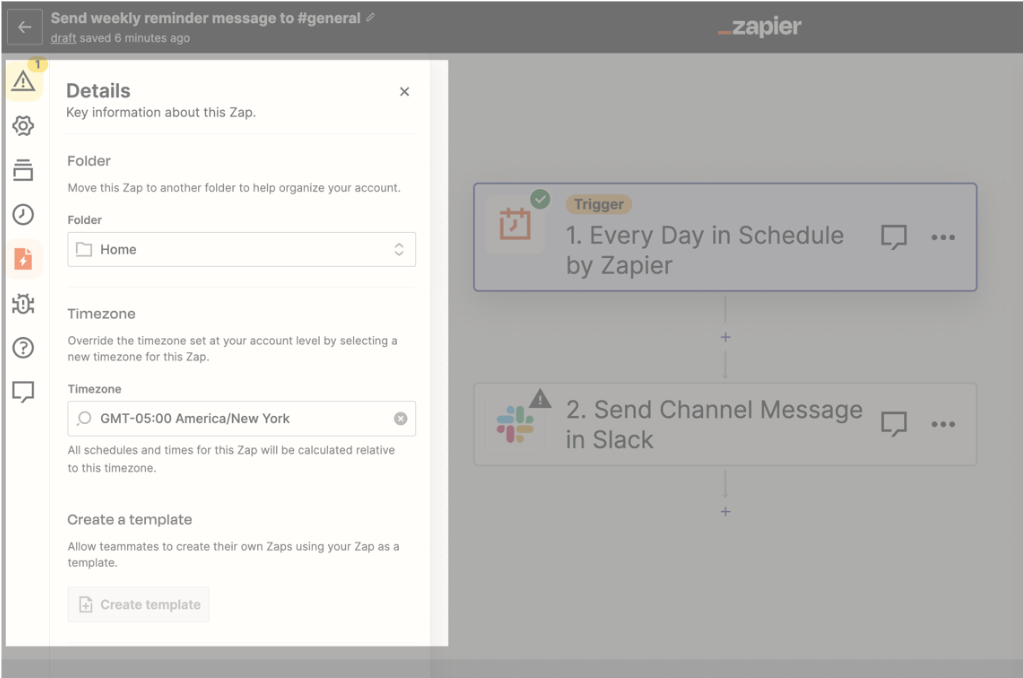
Task: Click the "Create a template" heading
Action: pyautogui.click(x=130, y=519)
